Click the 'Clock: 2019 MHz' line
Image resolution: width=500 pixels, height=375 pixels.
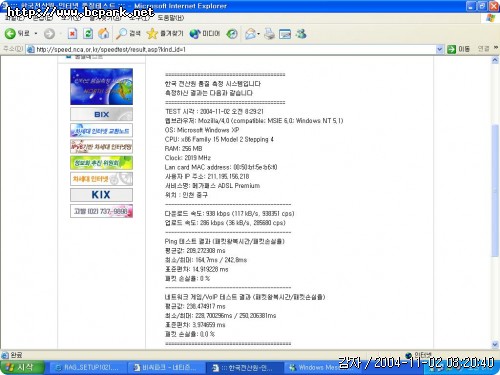point(188,158)
